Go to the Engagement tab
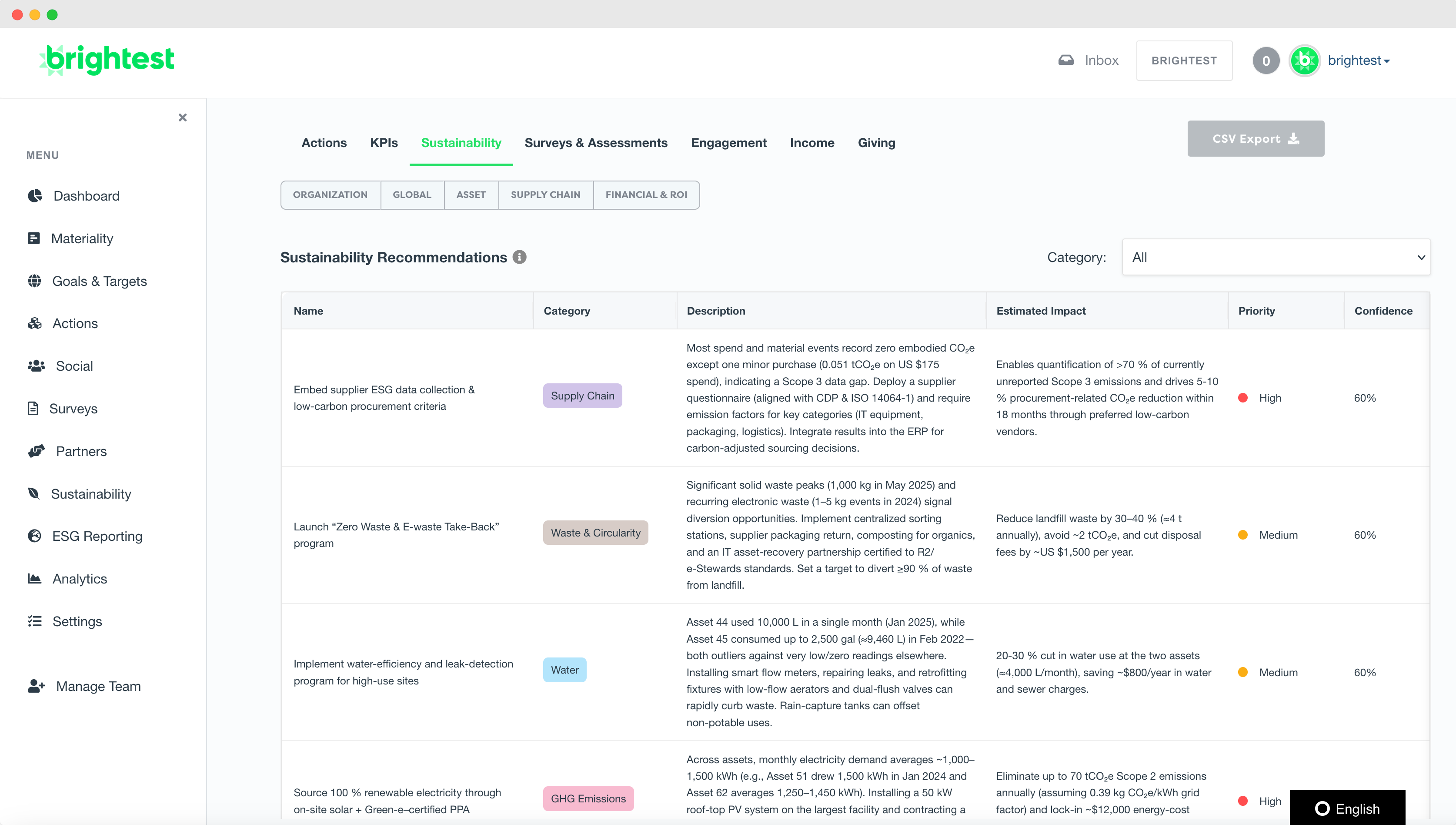This screenshot has height=825, width=1456. [729, 143]
